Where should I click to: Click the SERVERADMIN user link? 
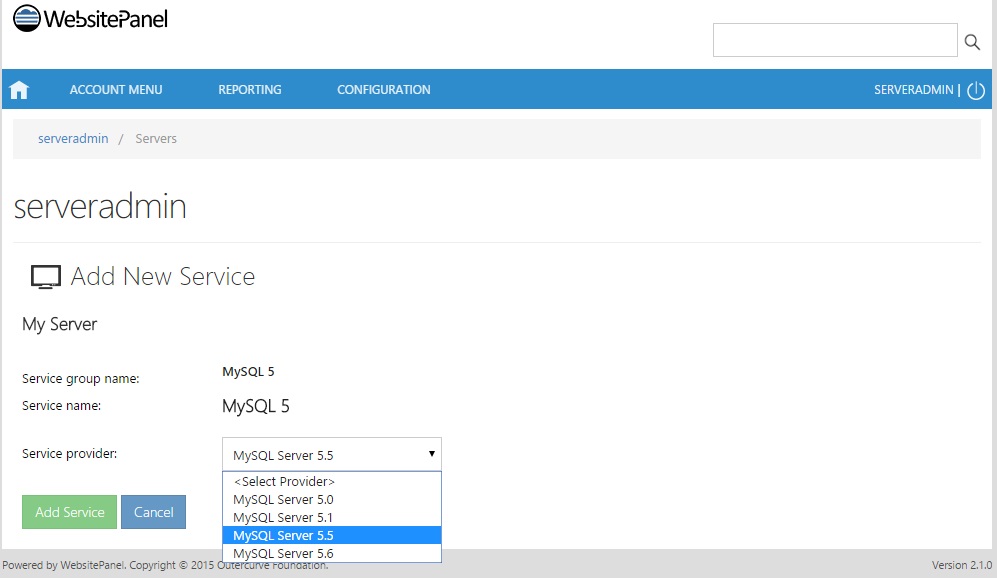pyautogui.click(x=913, y=90)
